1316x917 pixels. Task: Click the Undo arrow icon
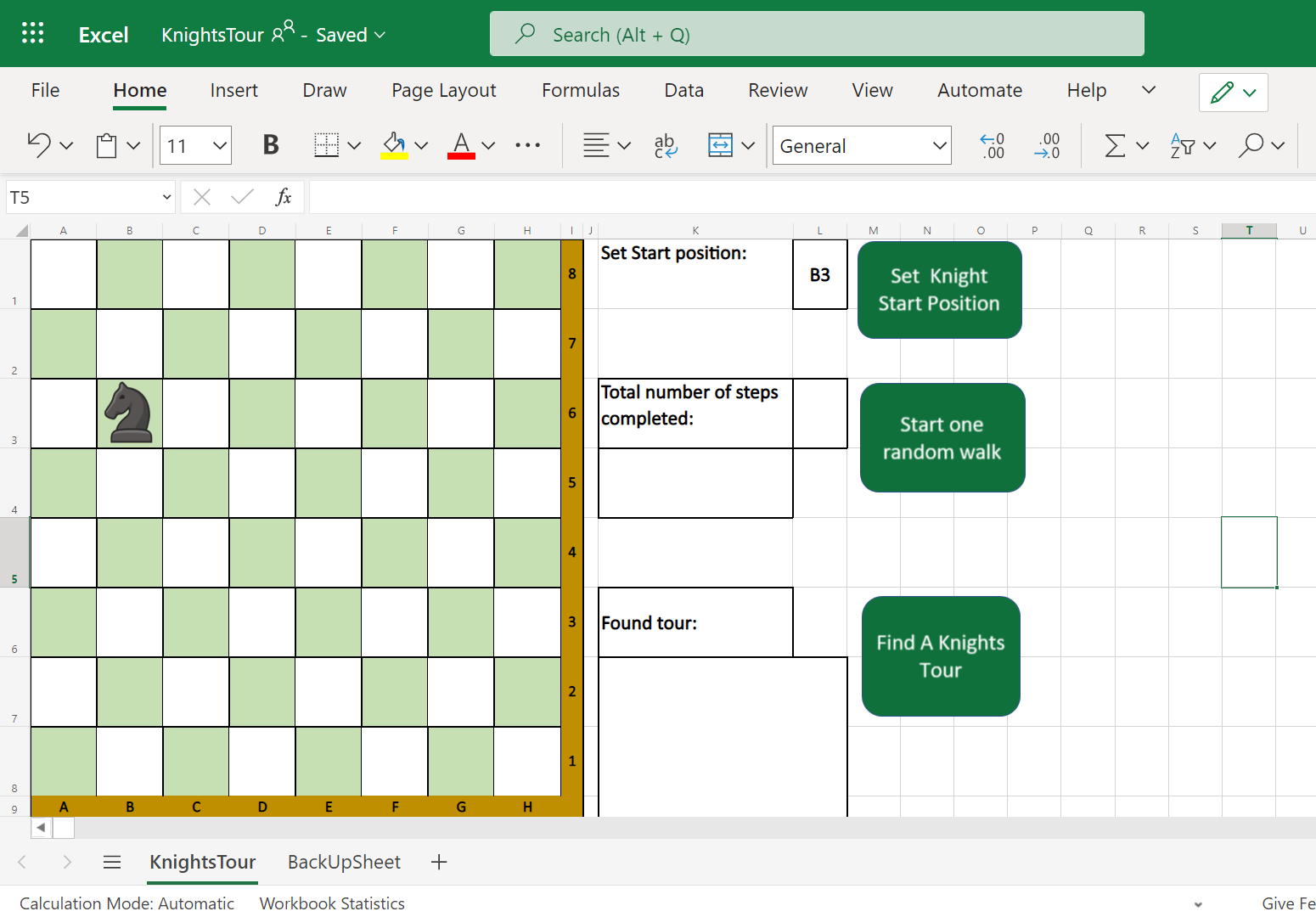tap(39, 145)
